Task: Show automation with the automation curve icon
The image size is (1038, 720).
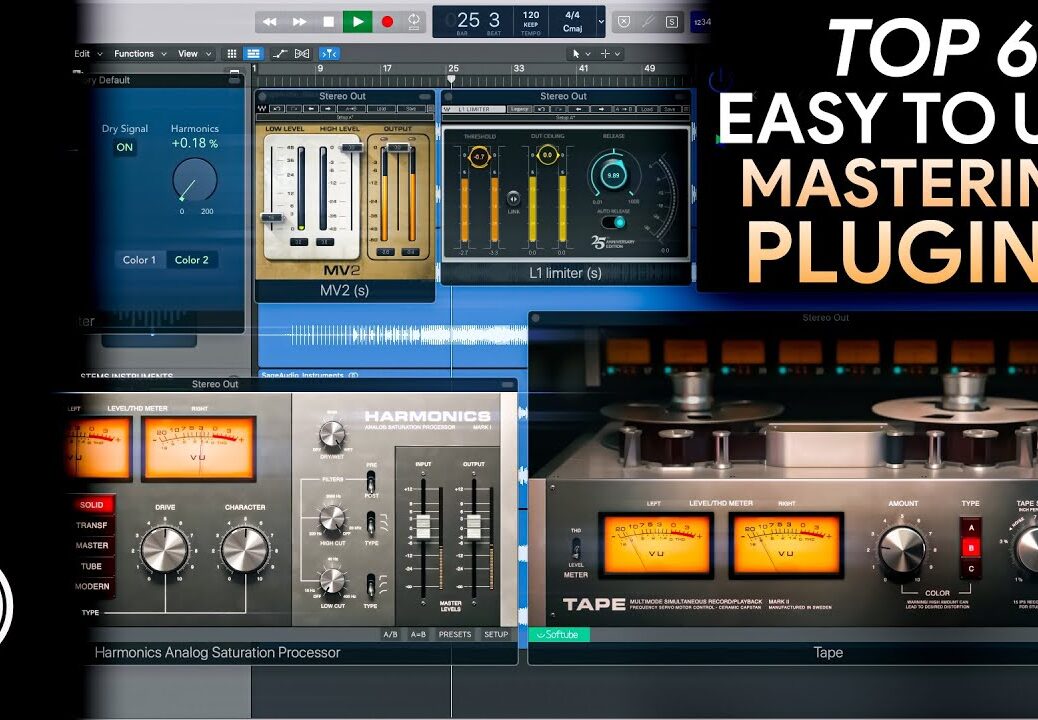Action: tap(280, 54)
